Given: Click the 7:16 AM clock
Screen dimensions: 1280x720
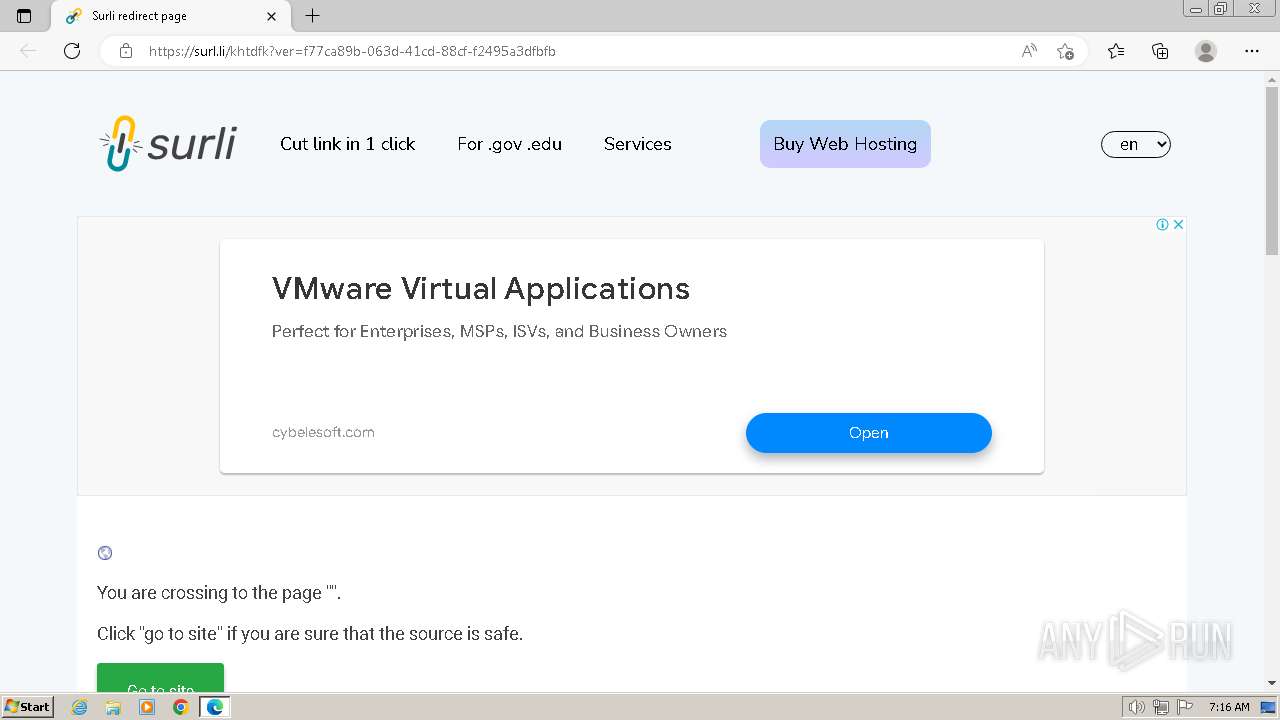Looking at the screenshot, I should click(1229, 707).
